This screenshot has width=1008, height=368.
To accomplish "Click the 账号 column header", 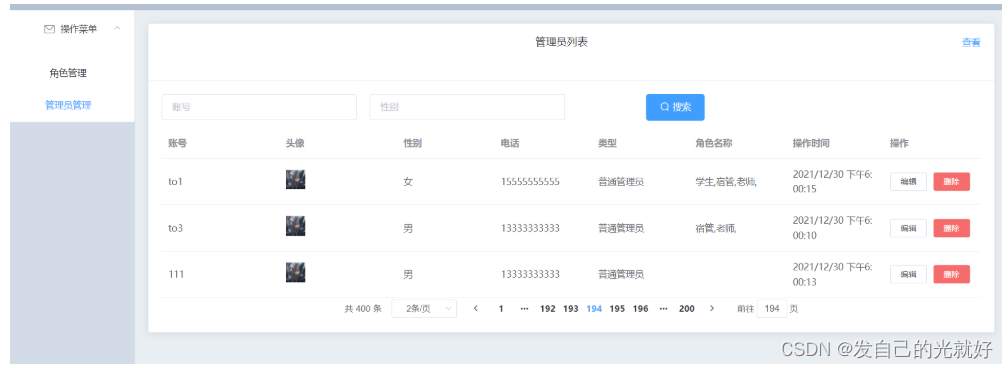I will pos(177,143).
